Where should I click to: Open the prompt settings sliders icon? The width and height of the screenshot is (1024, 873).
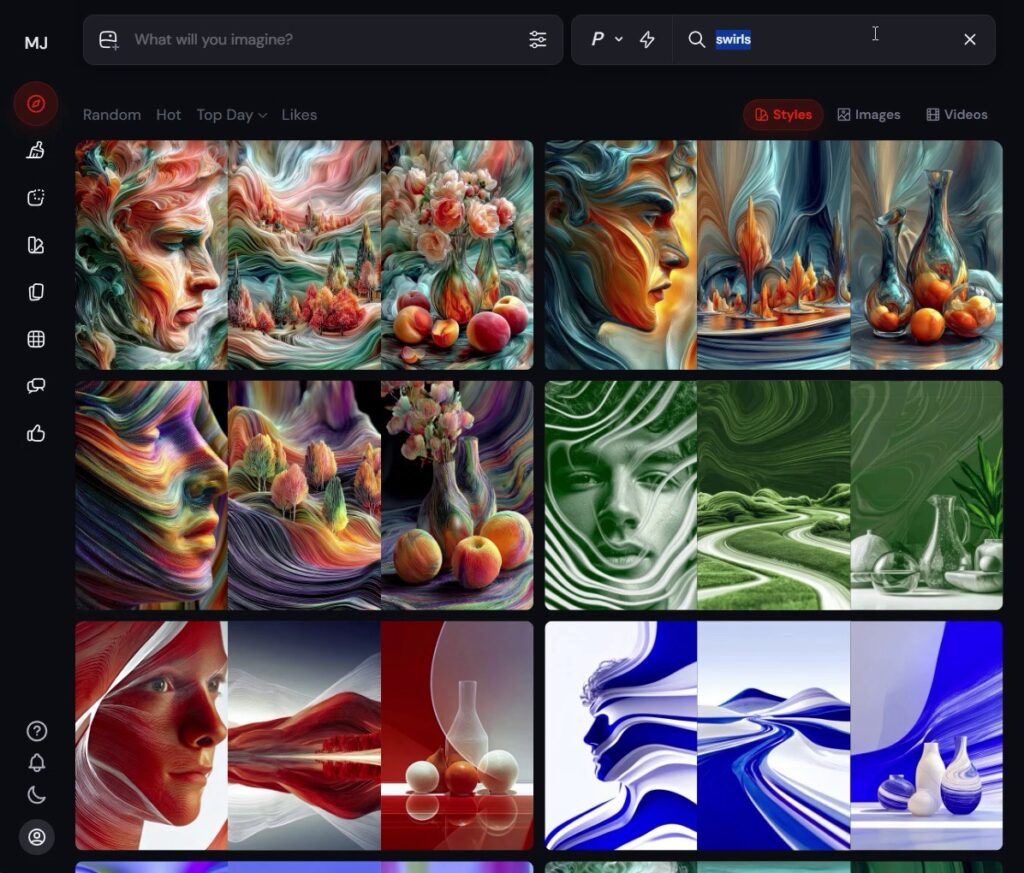[x=538, y=40]
